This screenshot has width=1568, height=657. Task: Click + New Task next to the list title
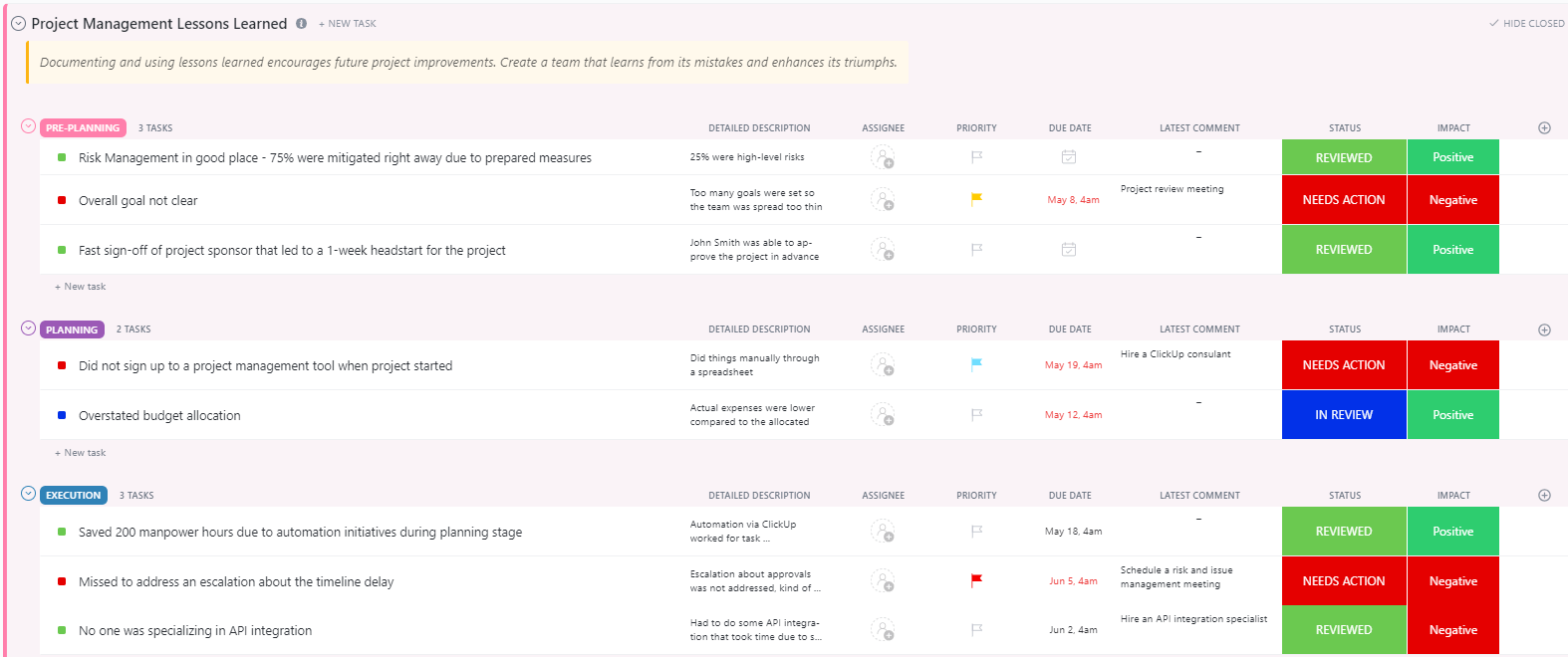coord(348,23)
